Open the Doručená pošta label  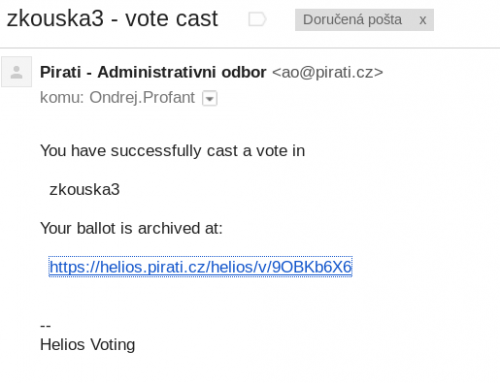pos(352,20)
